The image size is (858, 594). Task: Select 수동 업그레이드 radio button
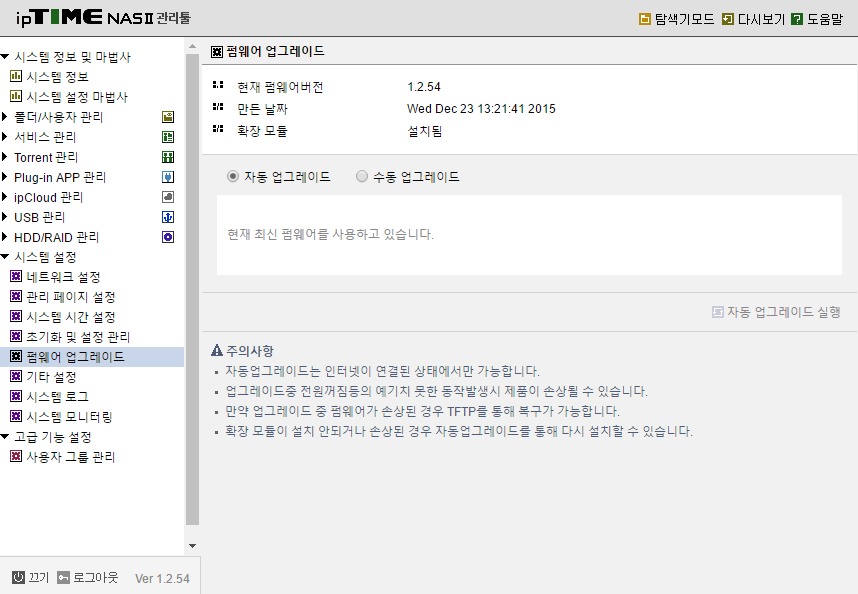[362, 176]
